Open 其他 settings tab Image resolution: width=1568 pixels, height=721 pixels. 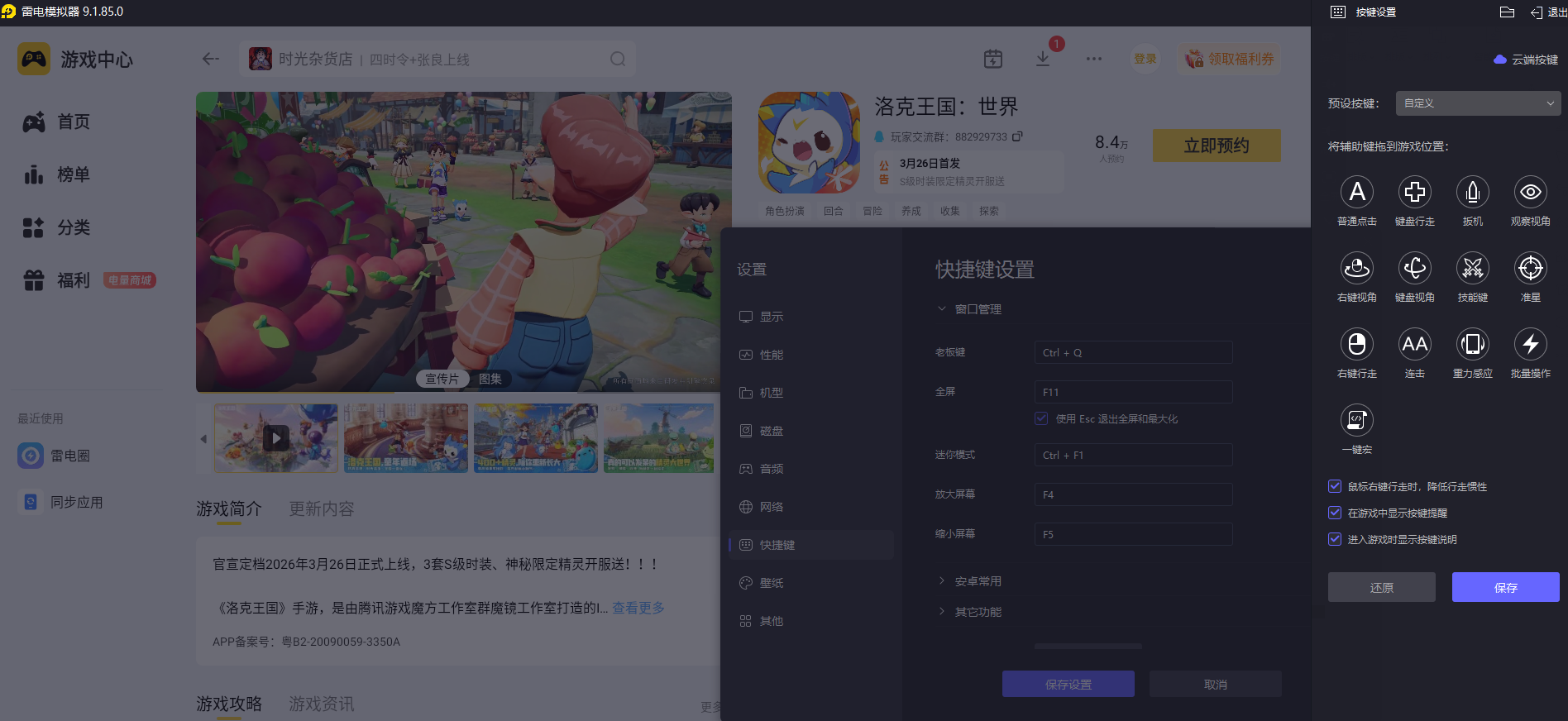(x=811, y=621)
